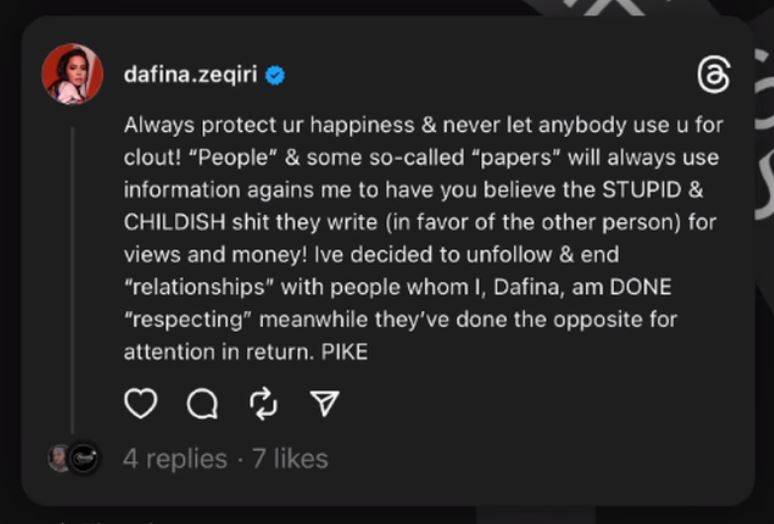
Task: Click the word PIKE ending the post
Action: coord(345,352)
